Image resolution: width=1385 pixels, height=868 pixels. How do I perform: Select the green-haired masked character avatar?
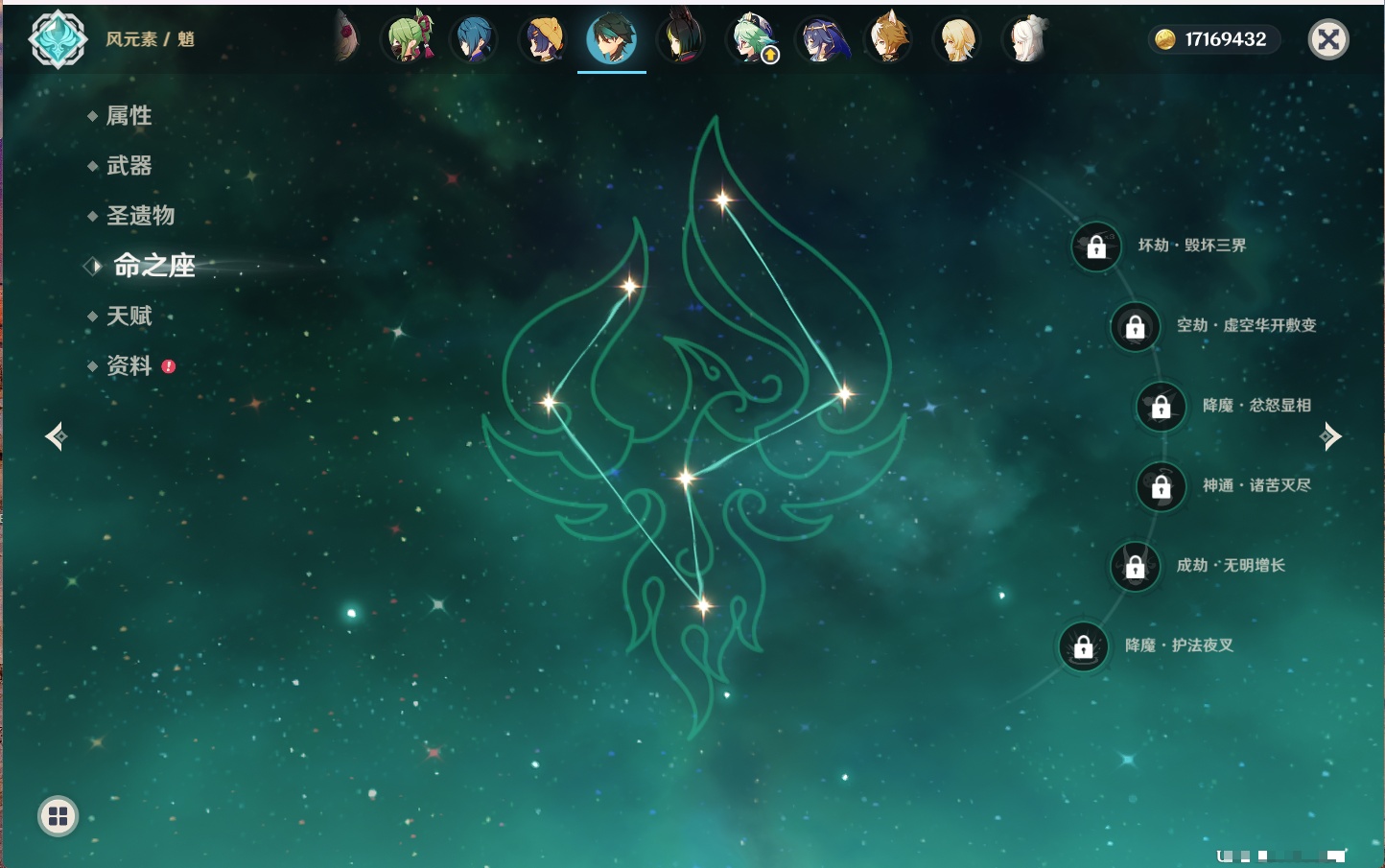coord(409,39)
